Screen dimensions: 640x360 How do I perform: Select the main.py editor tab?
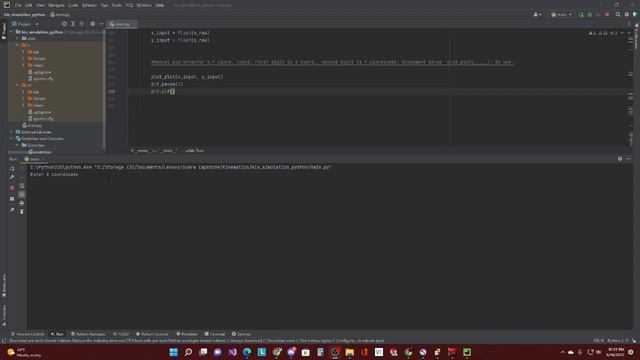coord(122,24)
